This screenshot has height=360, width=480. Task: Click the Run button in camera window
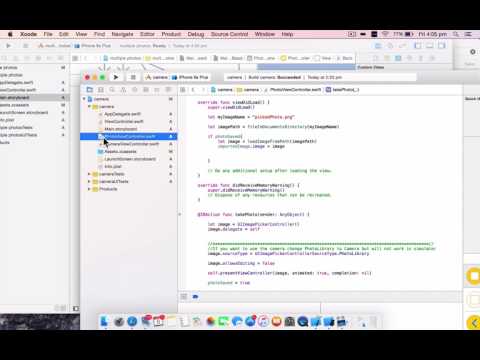point(116,77)
